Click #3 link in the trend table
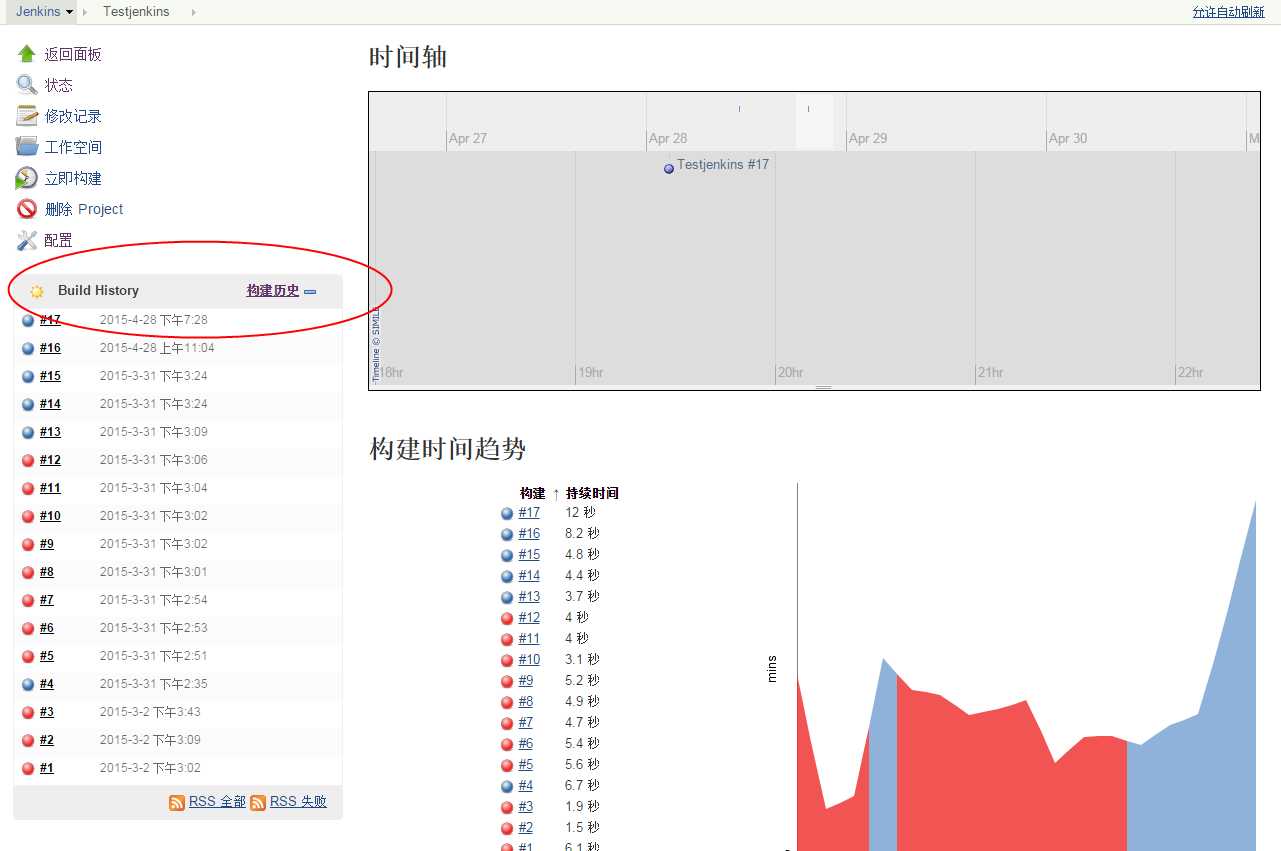Screen dimensions: 1281x851 pyautogui.click(x=526, y=807)
